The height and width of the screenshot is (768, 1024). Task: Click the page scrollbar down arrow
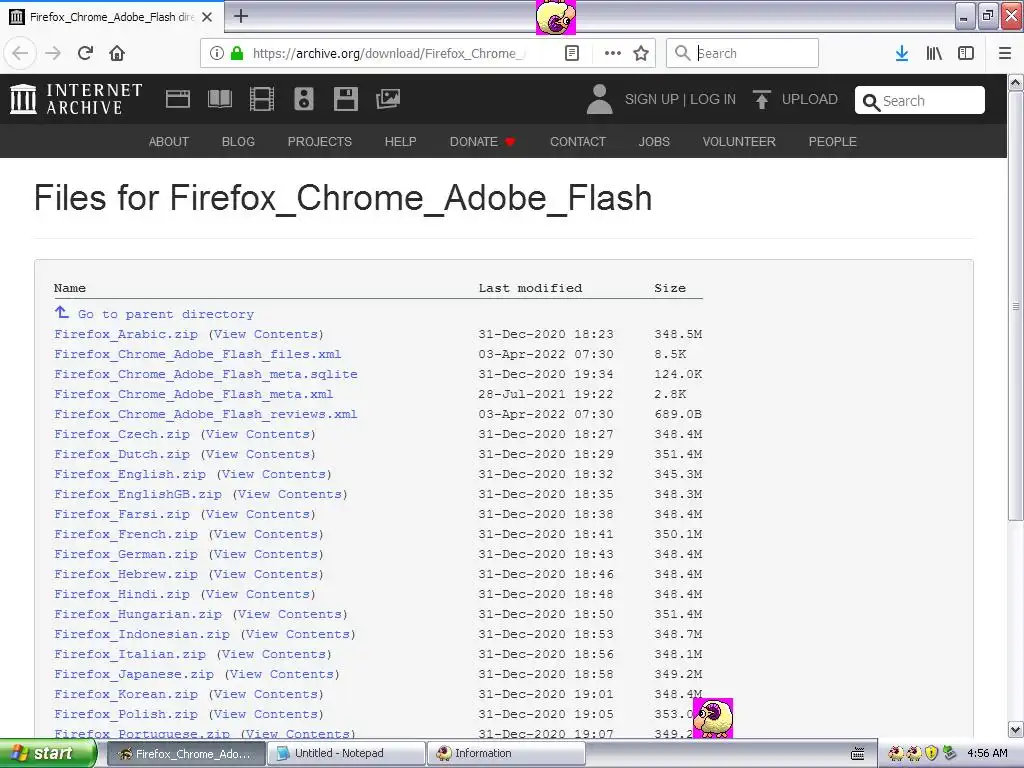click(x=1016, y=729)
